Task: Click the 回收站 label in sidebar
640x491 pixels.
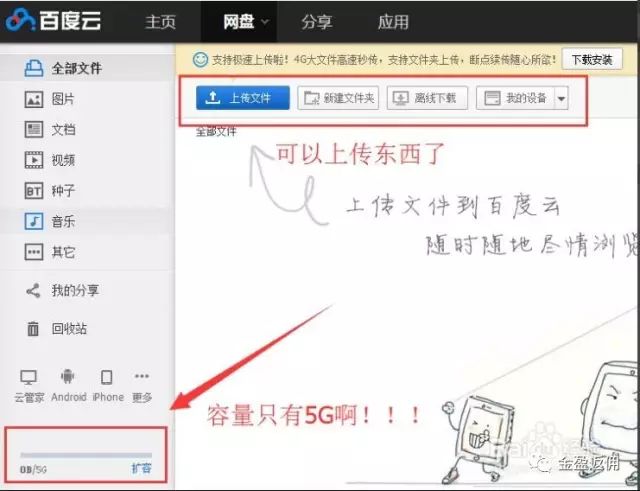Action: [69, 329]
